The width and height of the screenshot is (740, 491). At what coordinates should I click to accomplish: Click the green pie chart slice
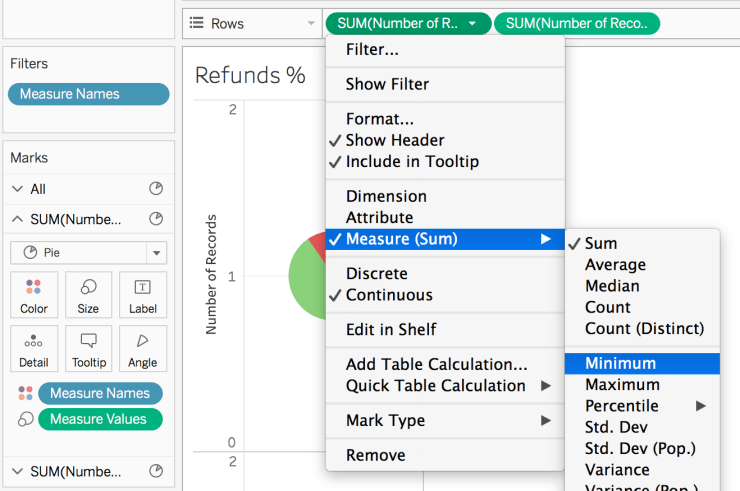pyautogui.click(x=305, y=282)
